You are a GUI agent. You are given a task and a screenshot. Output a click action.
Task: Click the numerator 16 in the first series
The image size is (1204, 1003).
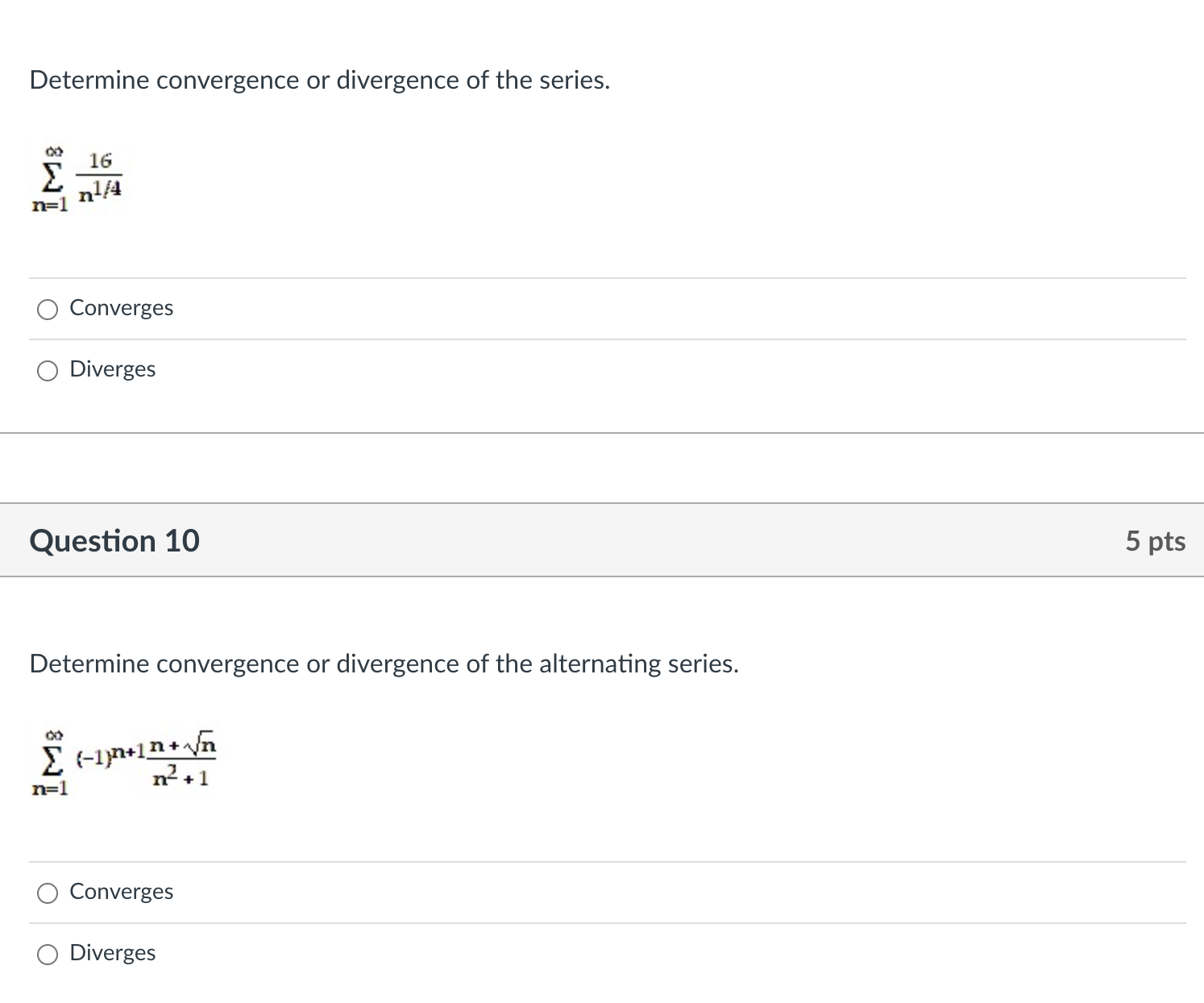coord(100,160)
